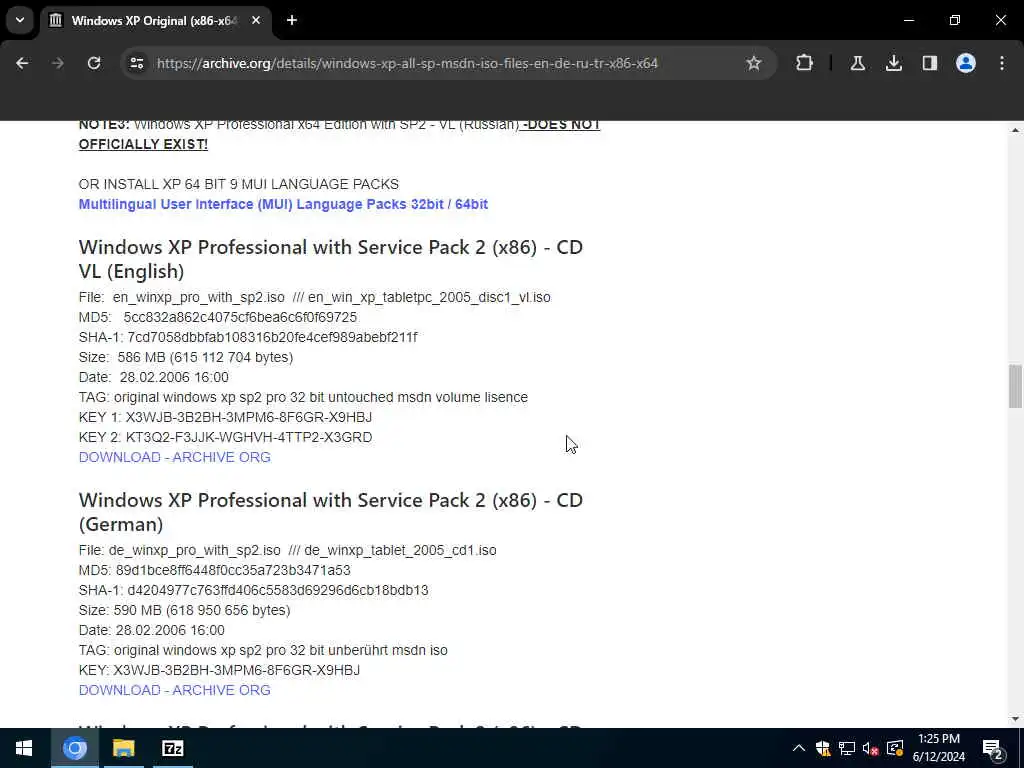Click File: de_winxp_pro_with_sp2.iso line
This screenshot has width=1024, height=768.
pos(287,551)
